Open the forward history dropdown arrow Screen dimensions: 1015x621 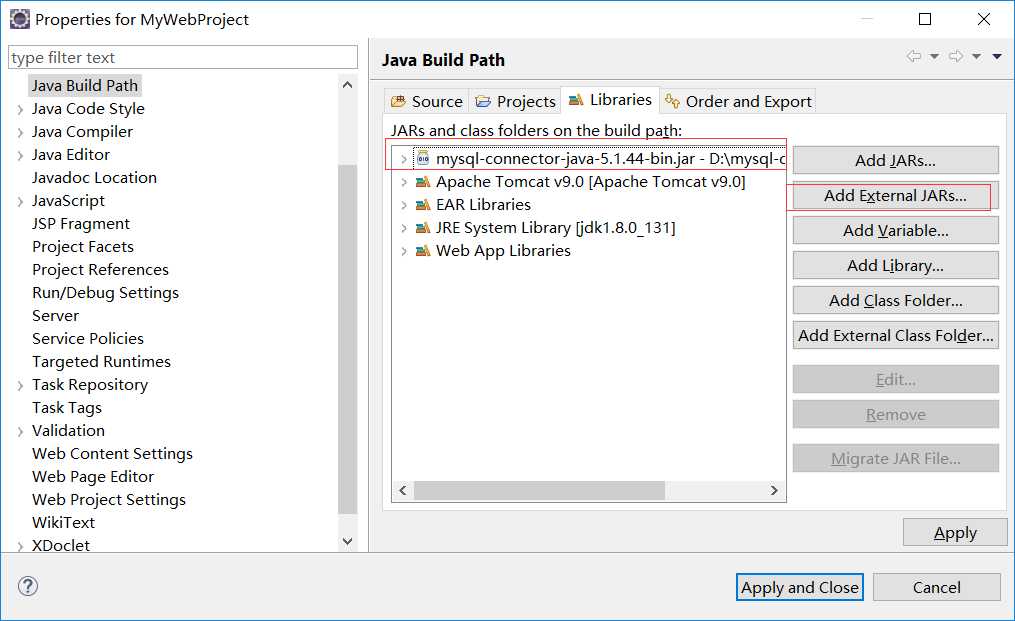[976, 56]
